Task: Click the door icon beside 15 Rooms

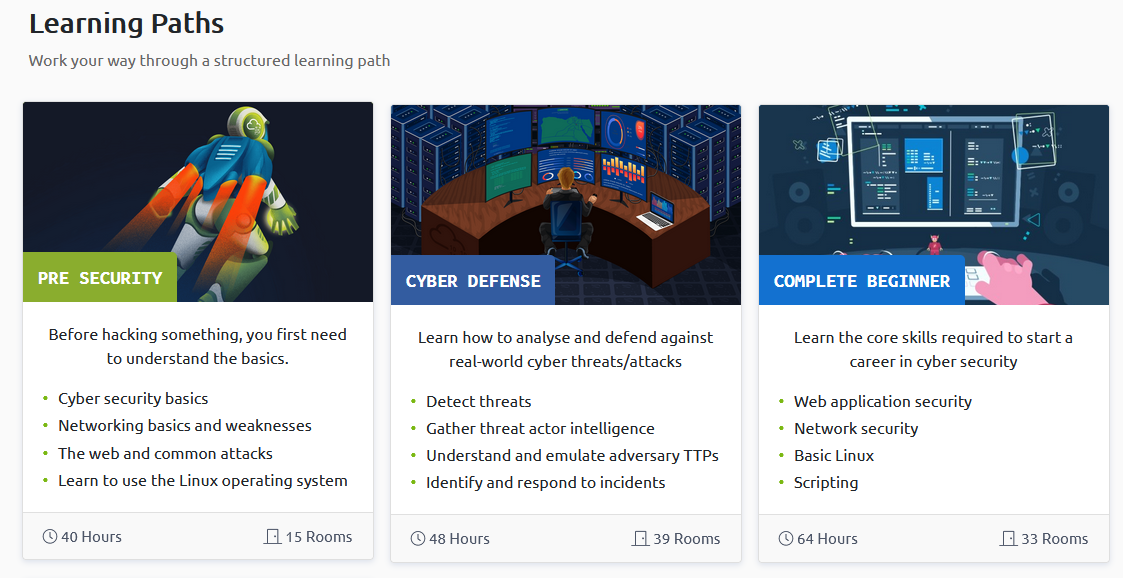Action: (272, 537)
